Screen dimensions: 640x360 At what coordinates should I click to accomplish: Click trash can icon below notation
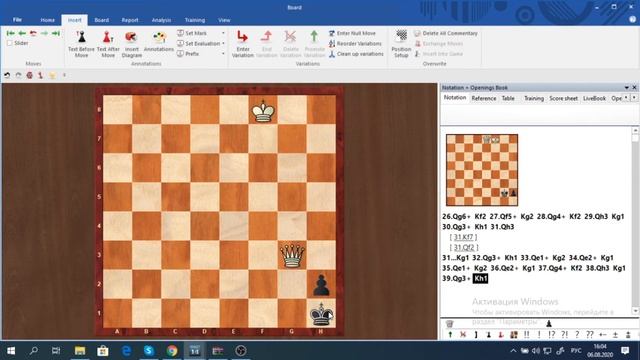pos(449,324)
